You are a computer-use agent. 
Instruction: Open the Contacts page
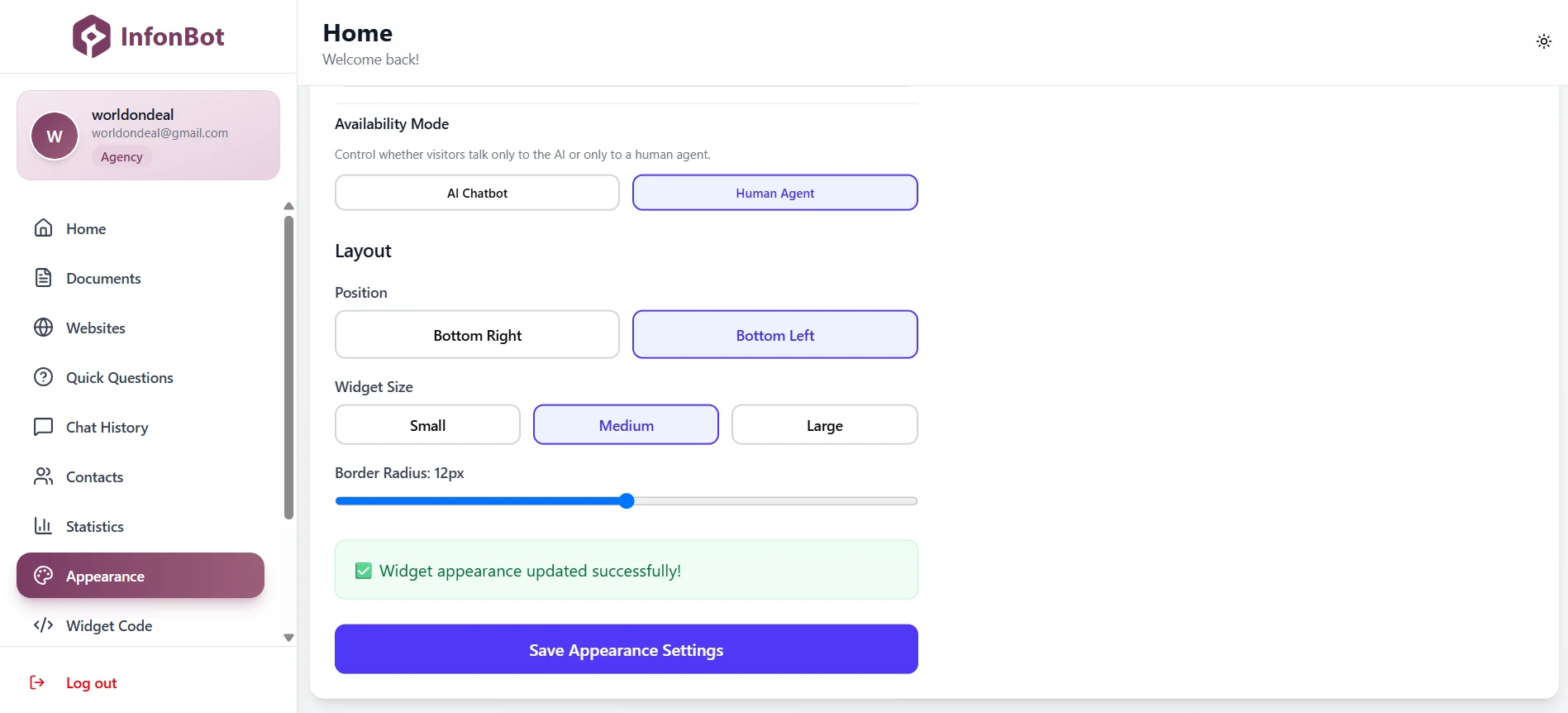[x=141, y=476]
